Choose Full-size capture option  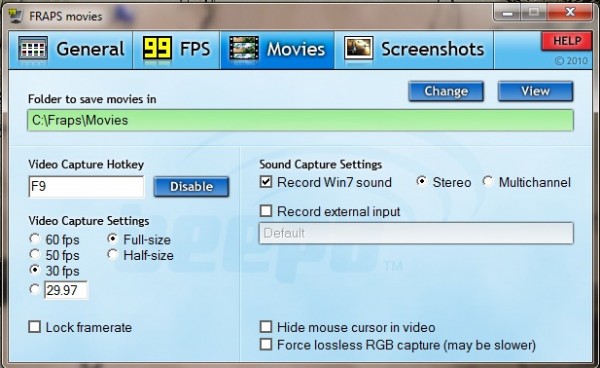pos(112,239)
